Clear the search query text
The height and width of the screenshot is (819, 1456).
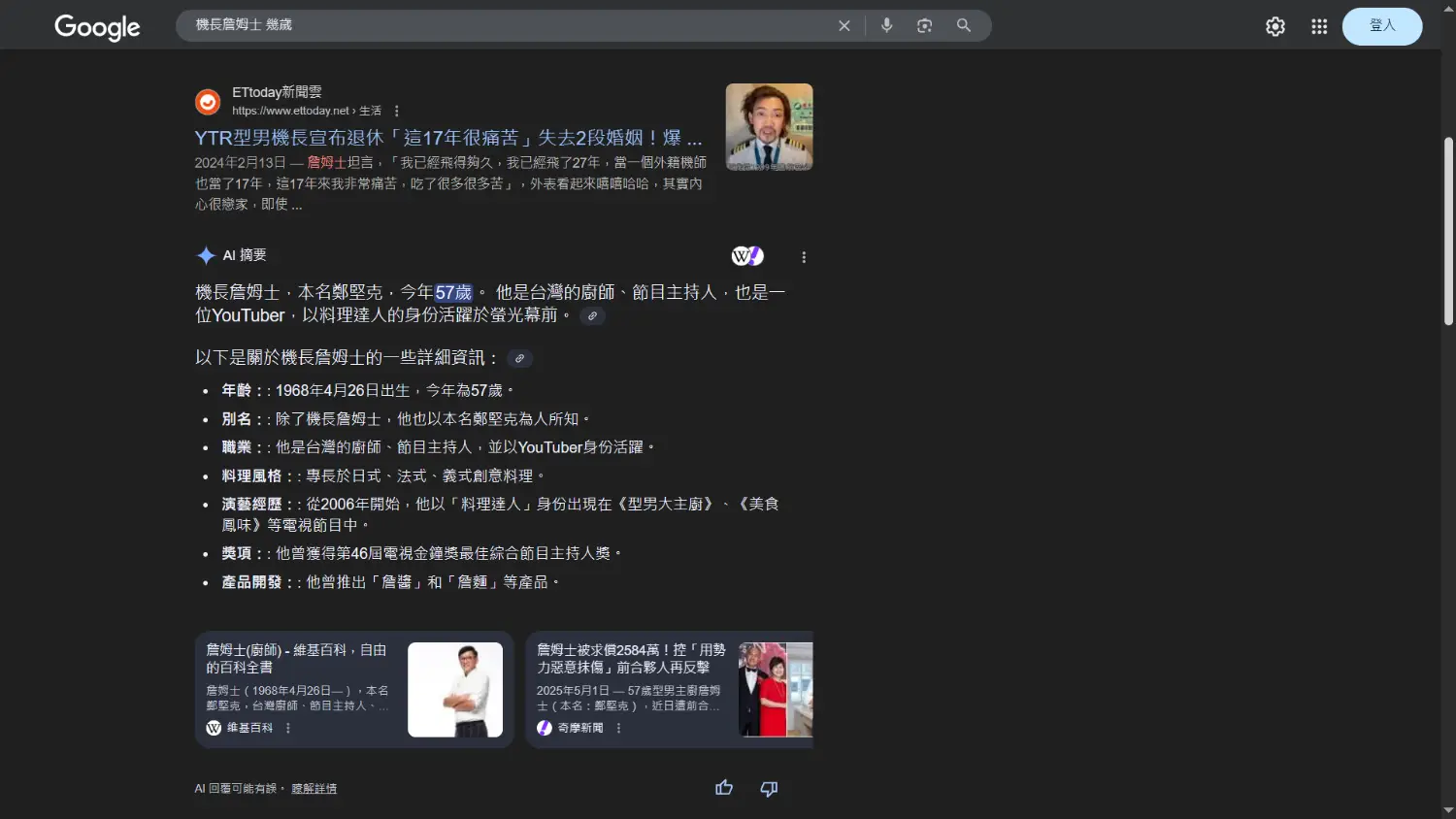pos(844,26)
